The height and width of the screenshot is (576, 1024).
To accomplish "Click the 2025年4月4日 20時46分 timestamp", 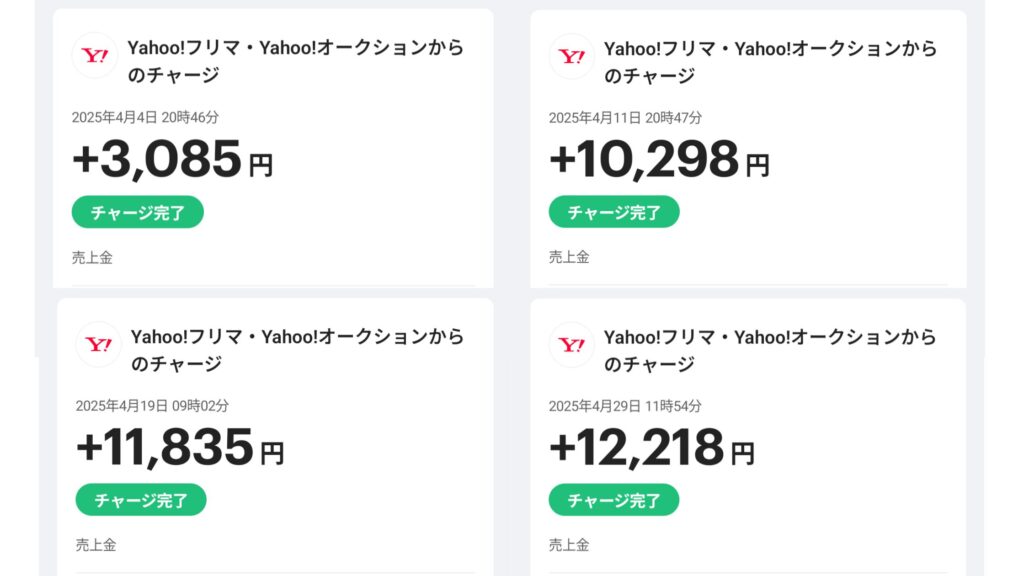I will point(145,118).
